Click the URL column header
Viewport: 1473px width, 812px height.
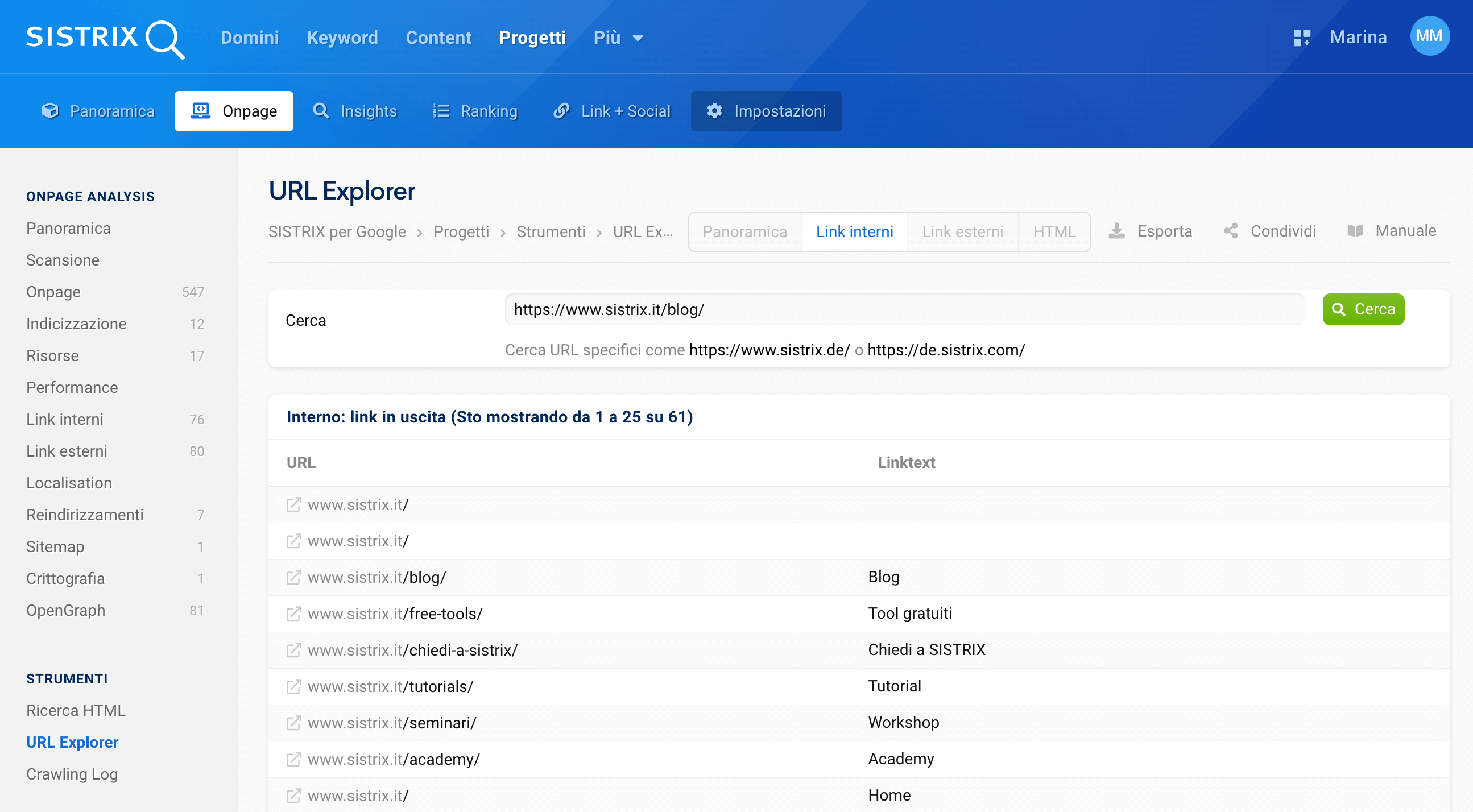point(301,463)
